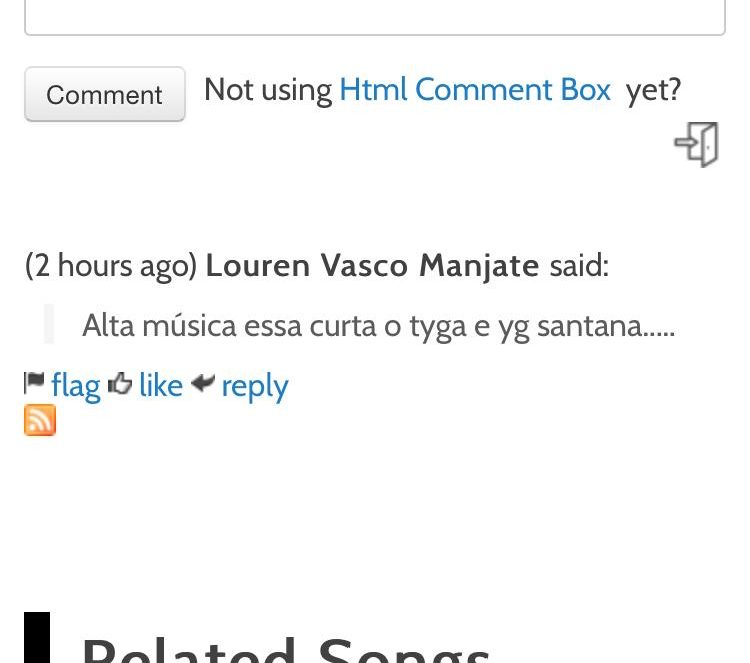Click the black bar beside Related Songs
Image resolution: width=750 pixels, height=663 pixels.
(37, 637)
